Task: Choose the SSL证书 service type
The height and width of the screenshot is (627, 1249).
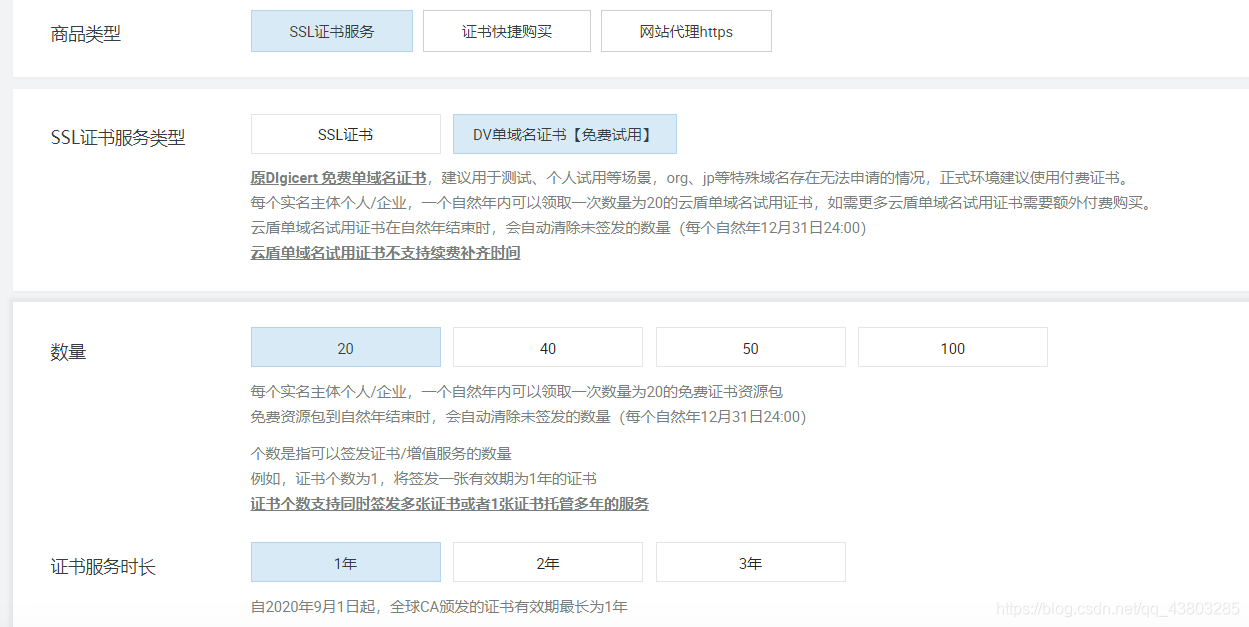Action: (x=345, y=133)
